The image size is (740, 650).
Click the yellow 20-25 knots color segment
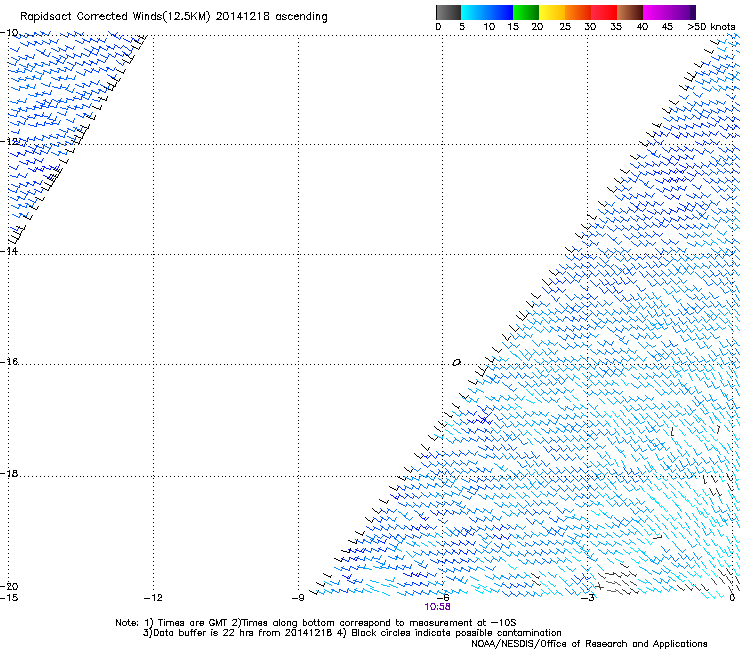pos(552,12)
